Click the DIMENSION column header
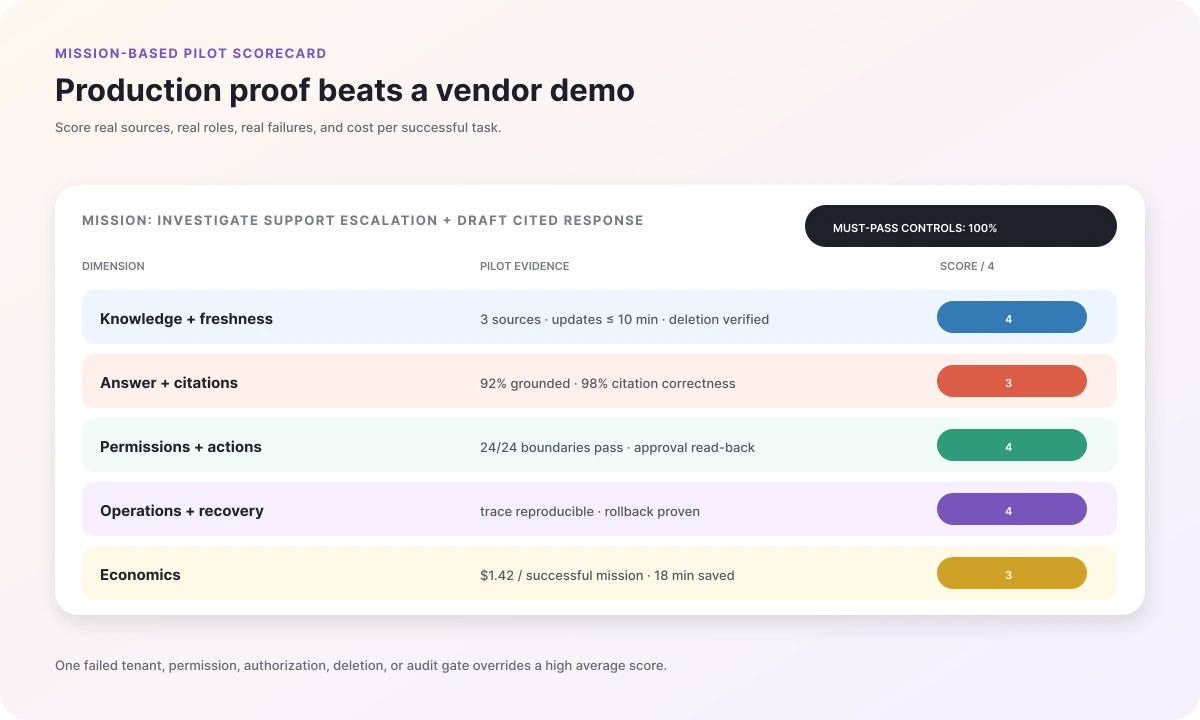Screen dimensions: 1200x720 coord(113,266)
